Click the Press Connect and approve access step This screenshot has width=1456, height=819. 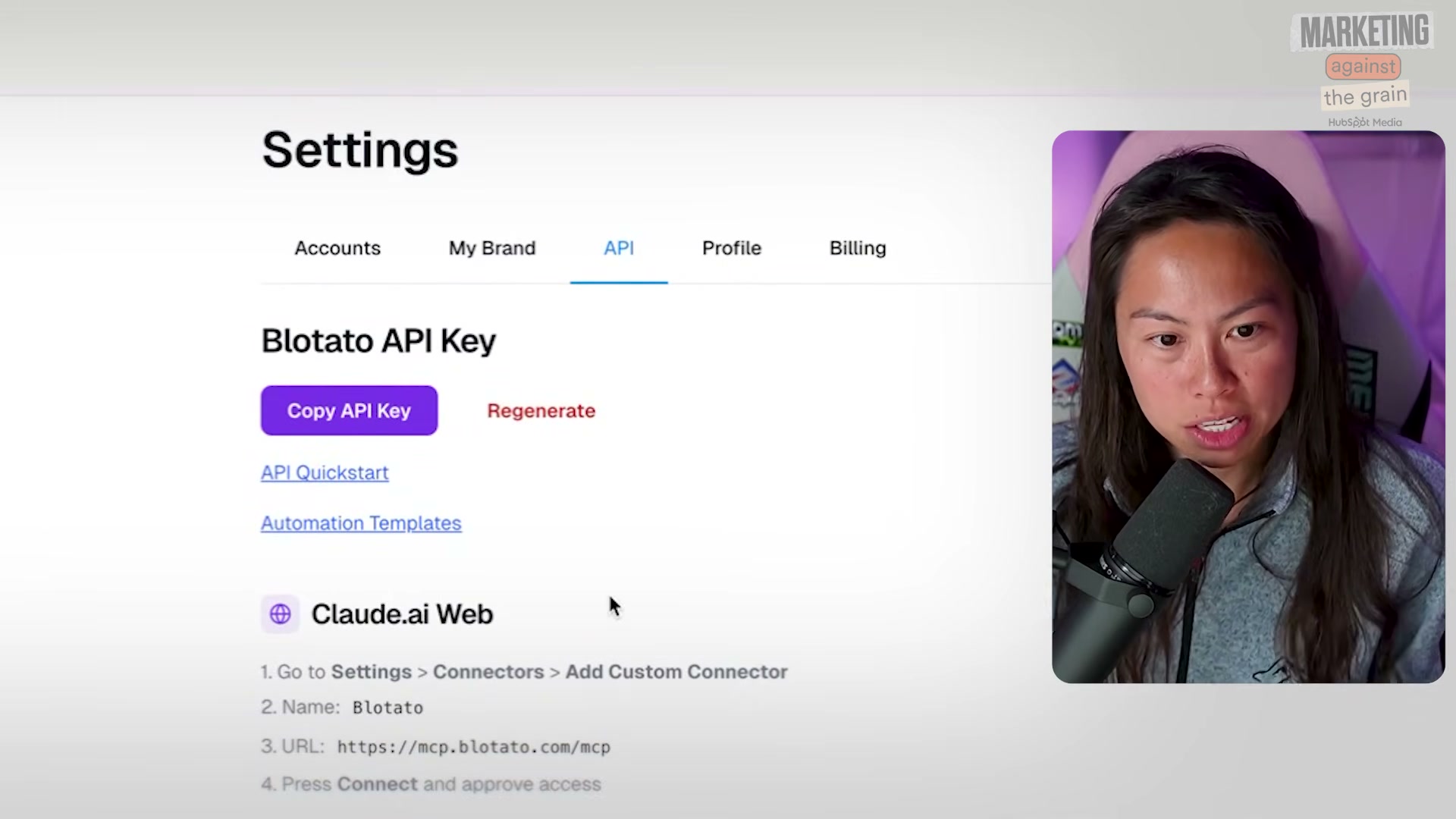(431, 784)
